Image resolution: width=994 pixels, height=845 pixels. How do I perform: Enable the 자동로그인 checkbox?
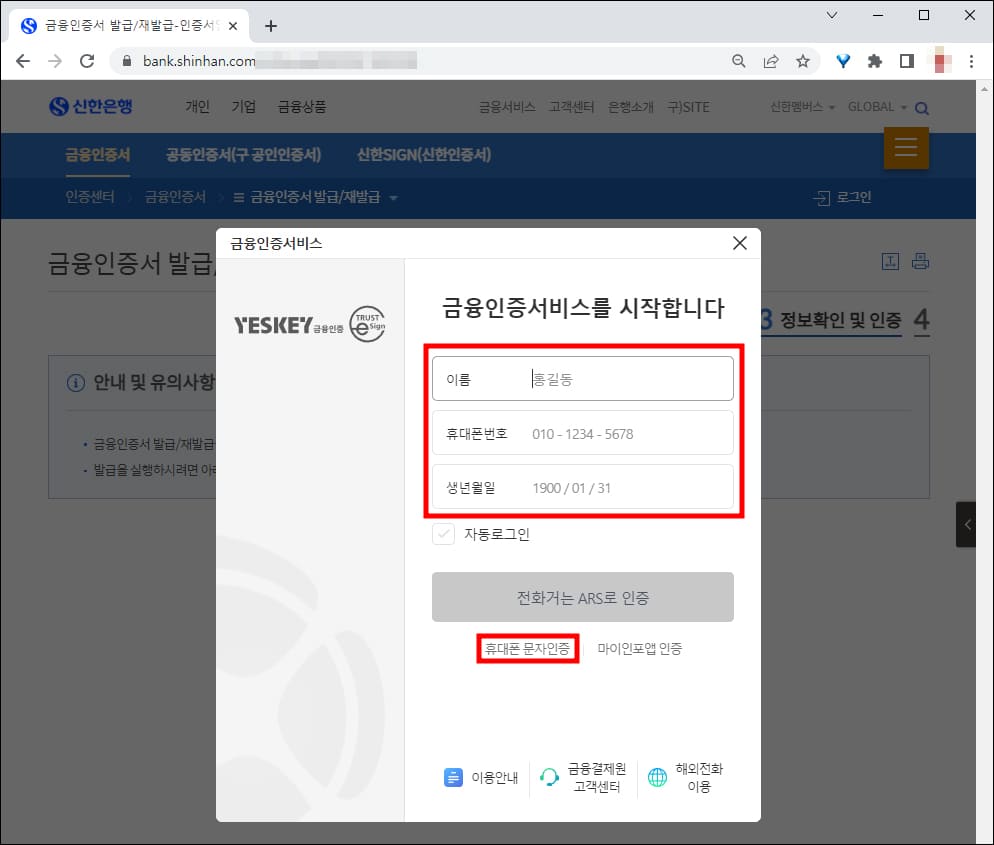coord(444,534)
